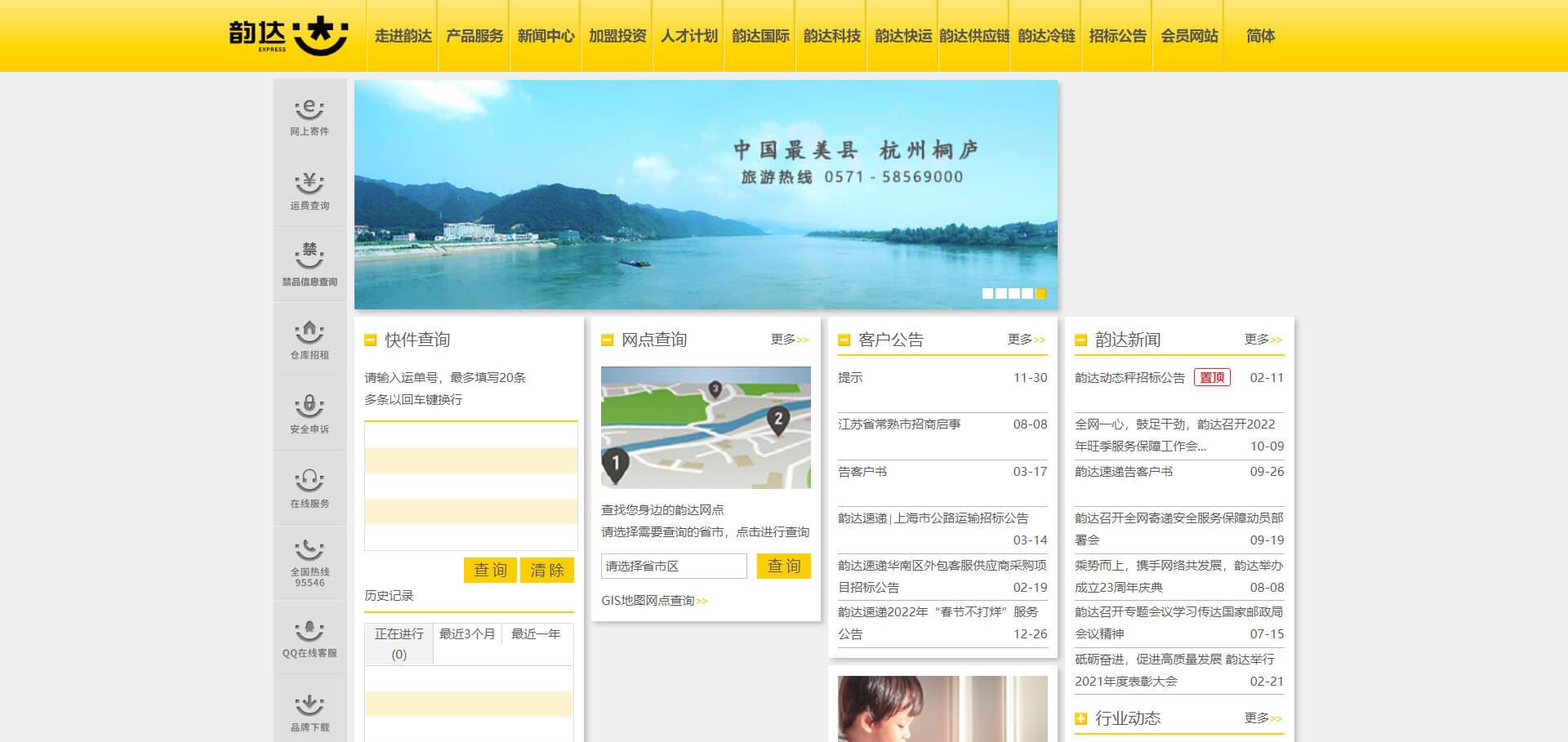Open the 产品服务 navigation menu
This screenshot has width=1568, height=742.
coord(474,36)
